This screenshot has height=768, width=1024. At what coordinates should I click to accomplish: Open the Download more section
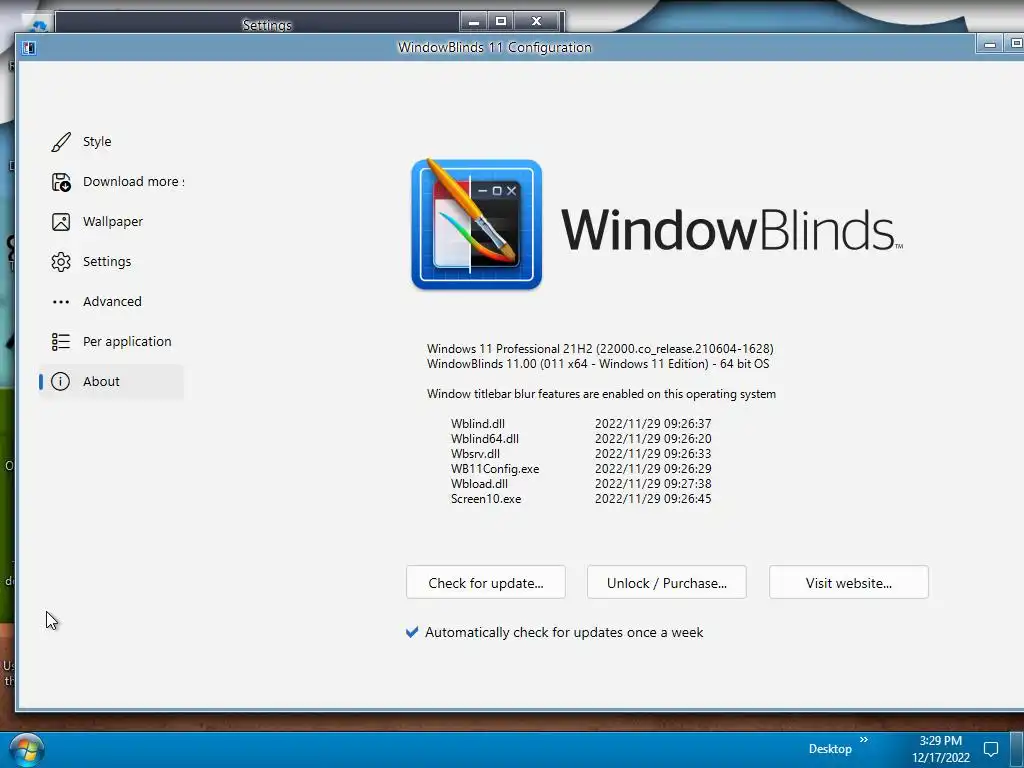tap(111, 182)
